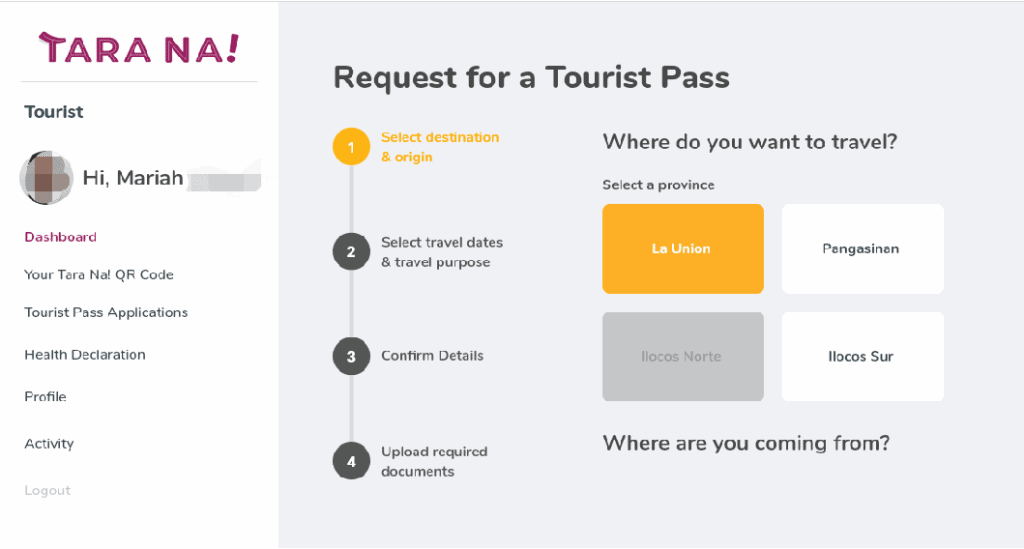Open the Health Declaration page
The width and height of the screenshot is (1024, 549).
click(85, 355)
